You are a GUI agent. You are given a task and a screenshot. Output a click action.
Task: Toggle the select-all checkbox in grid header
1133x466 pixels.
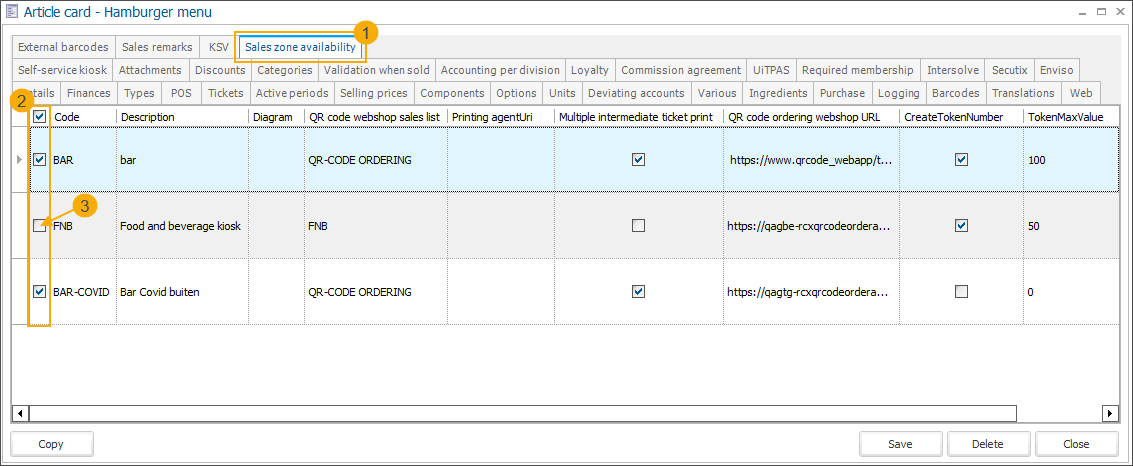(x=39, y=117)
